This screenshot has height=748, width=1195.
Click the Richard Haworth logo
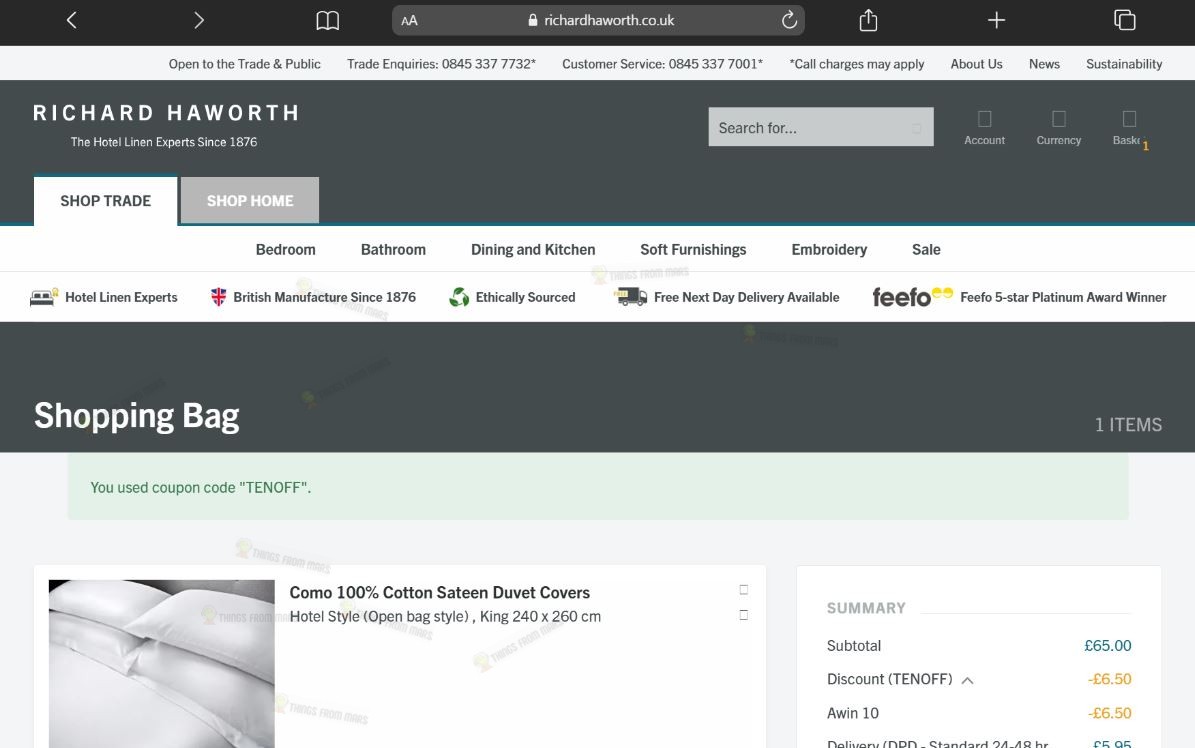165,124
